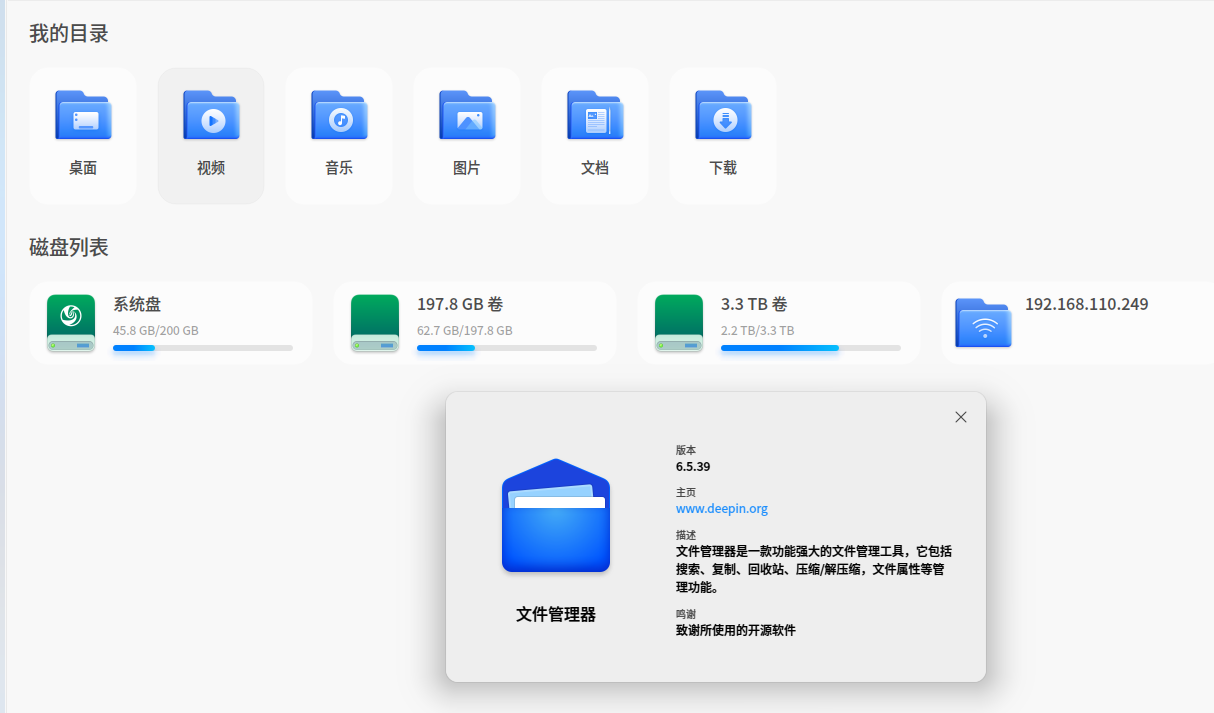Select the 文档 folder label
Image resolution: width=1214 pixels, height=713 pixels.
point(595,168)
